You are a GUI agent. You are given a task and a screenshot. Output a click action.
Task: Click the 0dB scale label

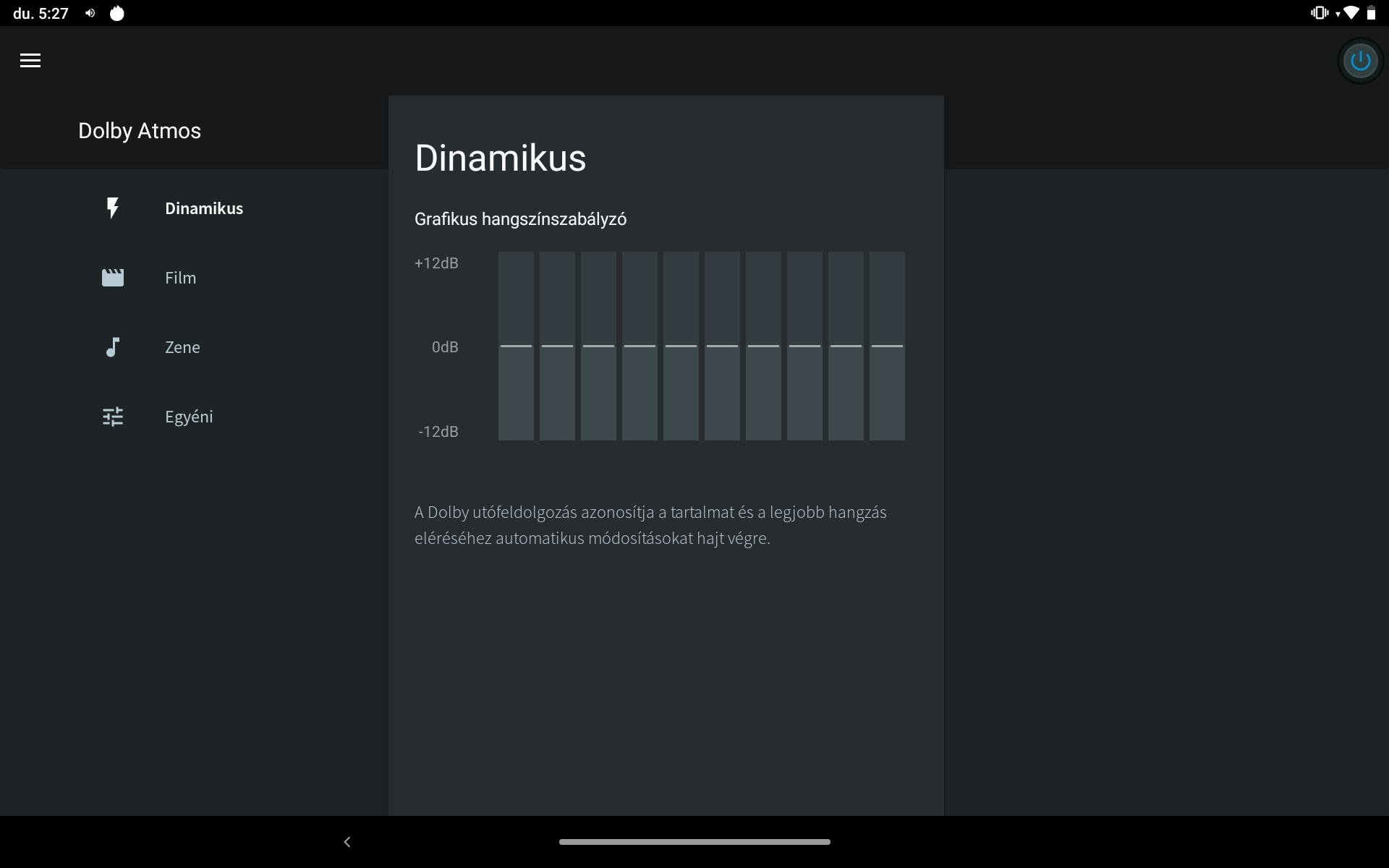click(x=445, y=347)
